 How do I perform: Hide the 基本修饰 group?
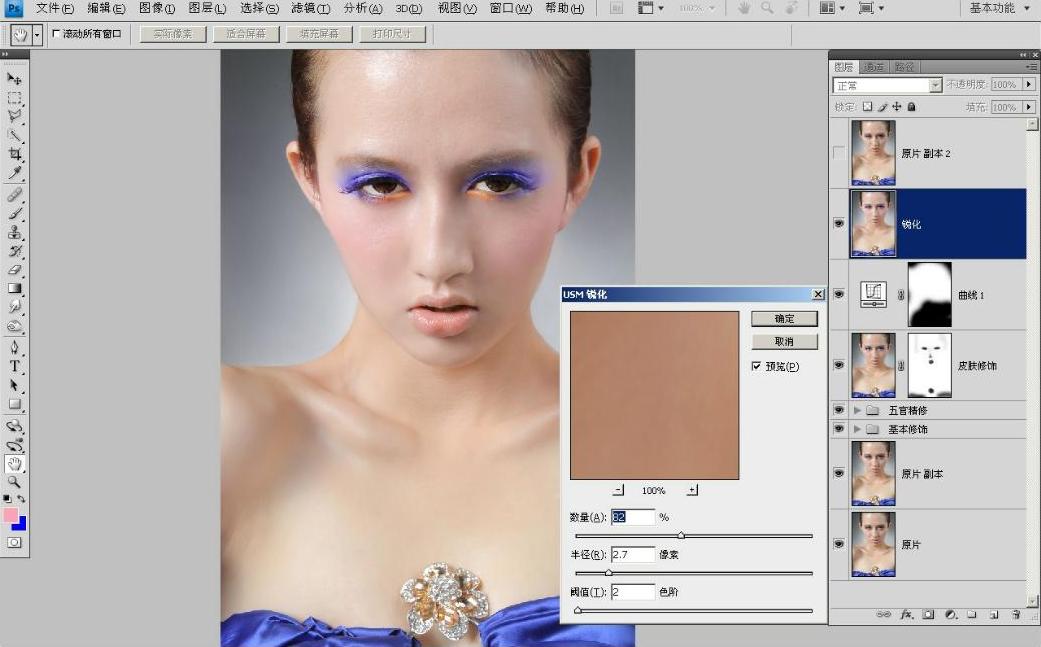[x=839, y=429]
